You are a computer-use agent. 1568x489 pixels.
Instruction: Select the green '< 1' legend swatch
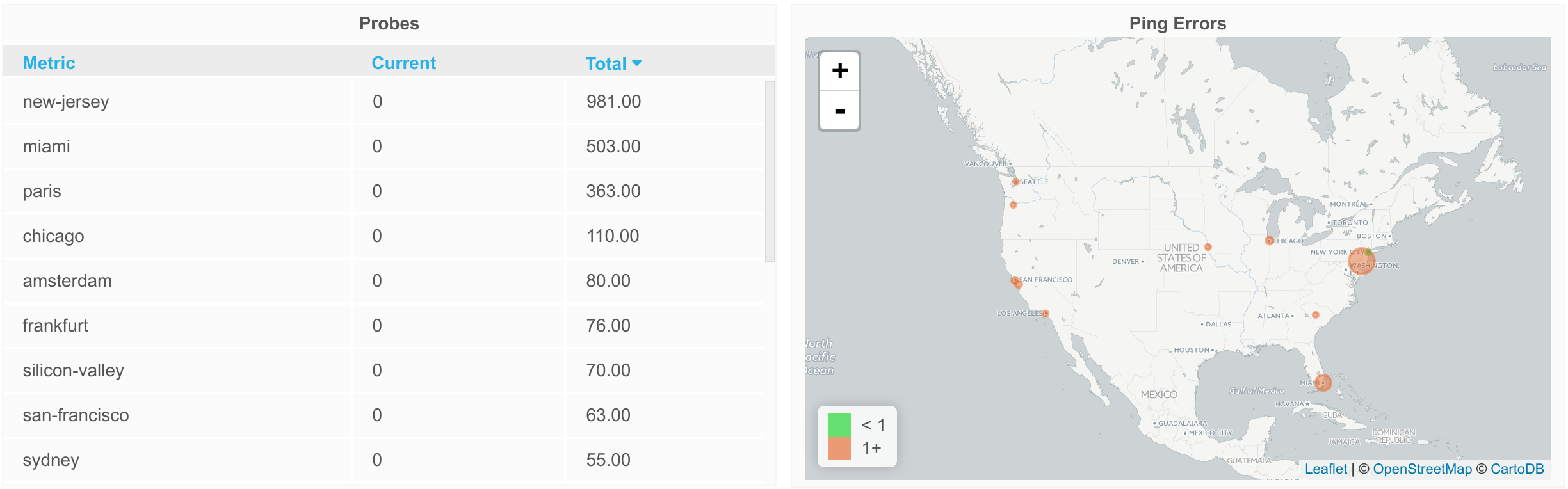[x=839, y=425]
